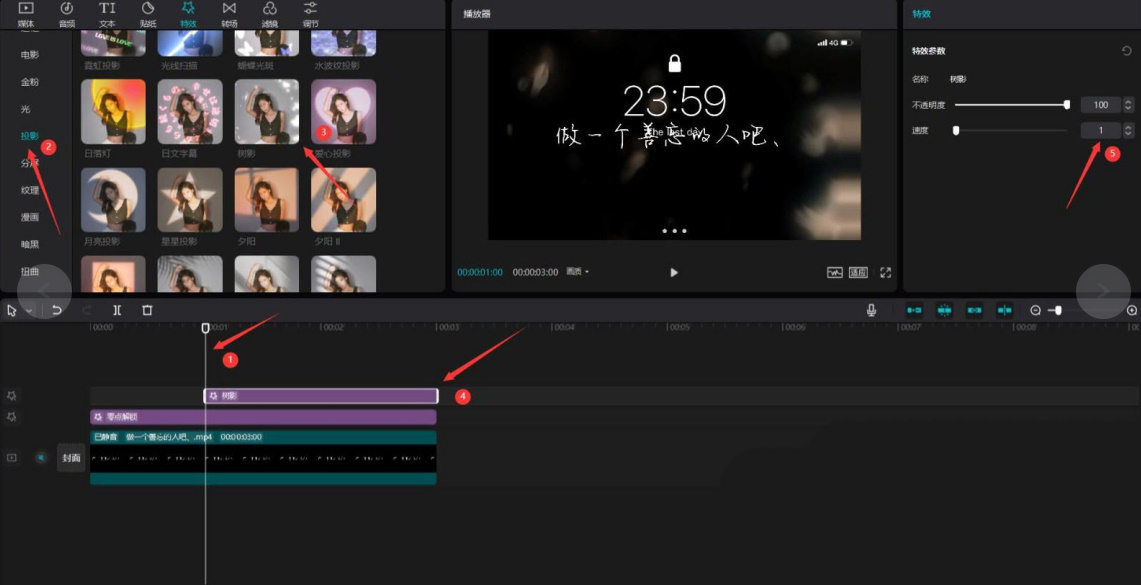Click the 速度 speed slider handle

(x=956, y=131)
